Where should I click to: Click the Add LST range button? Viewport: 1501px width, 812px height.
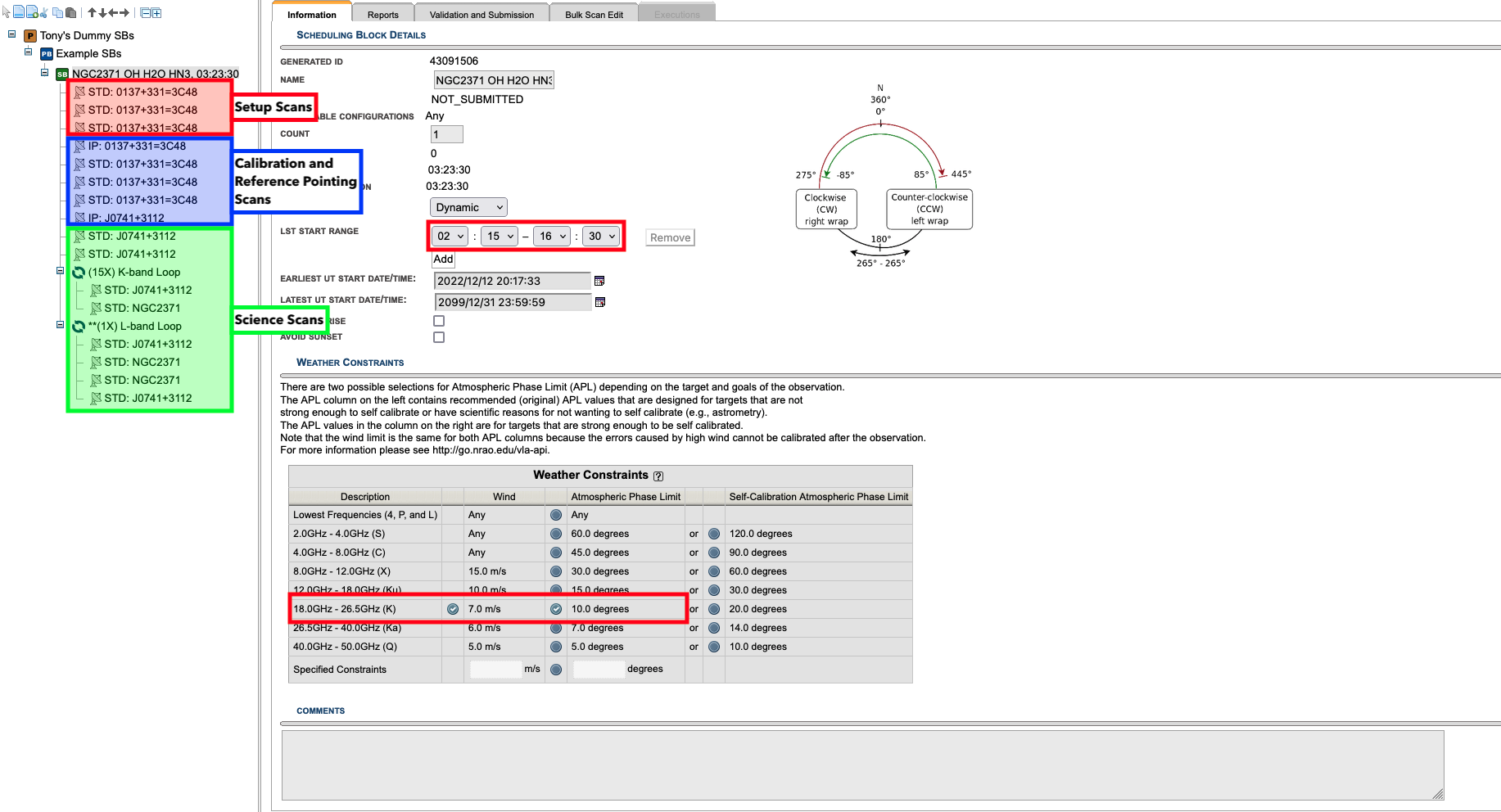click(443, 259)
